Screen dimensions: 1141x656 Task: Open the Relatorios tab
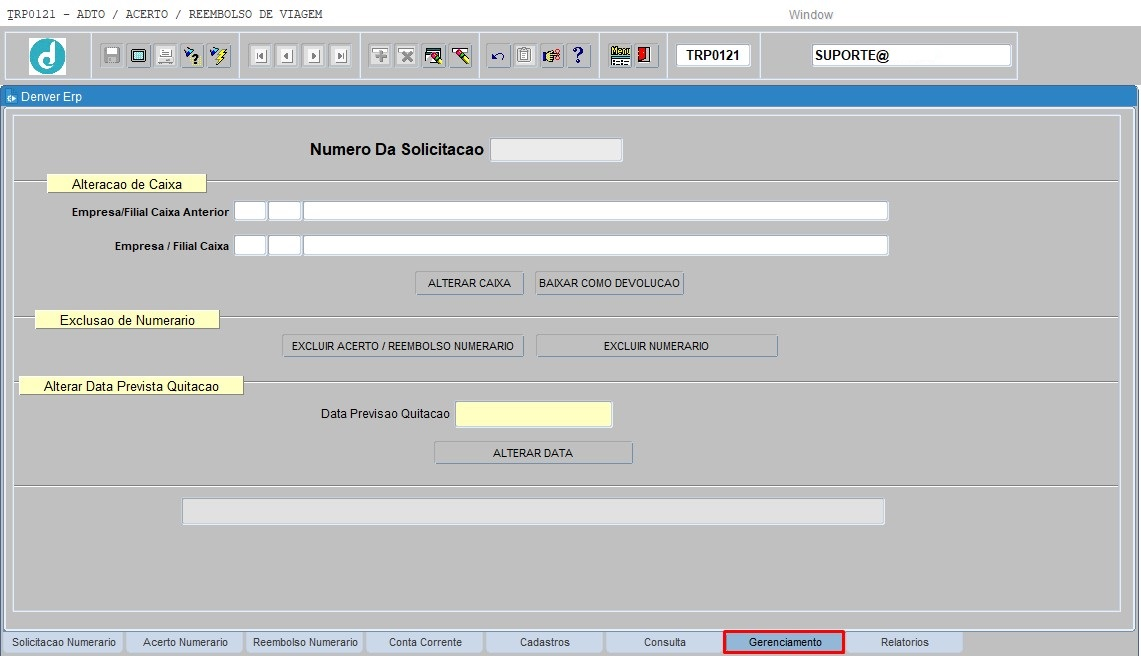[x=904, y=642]
